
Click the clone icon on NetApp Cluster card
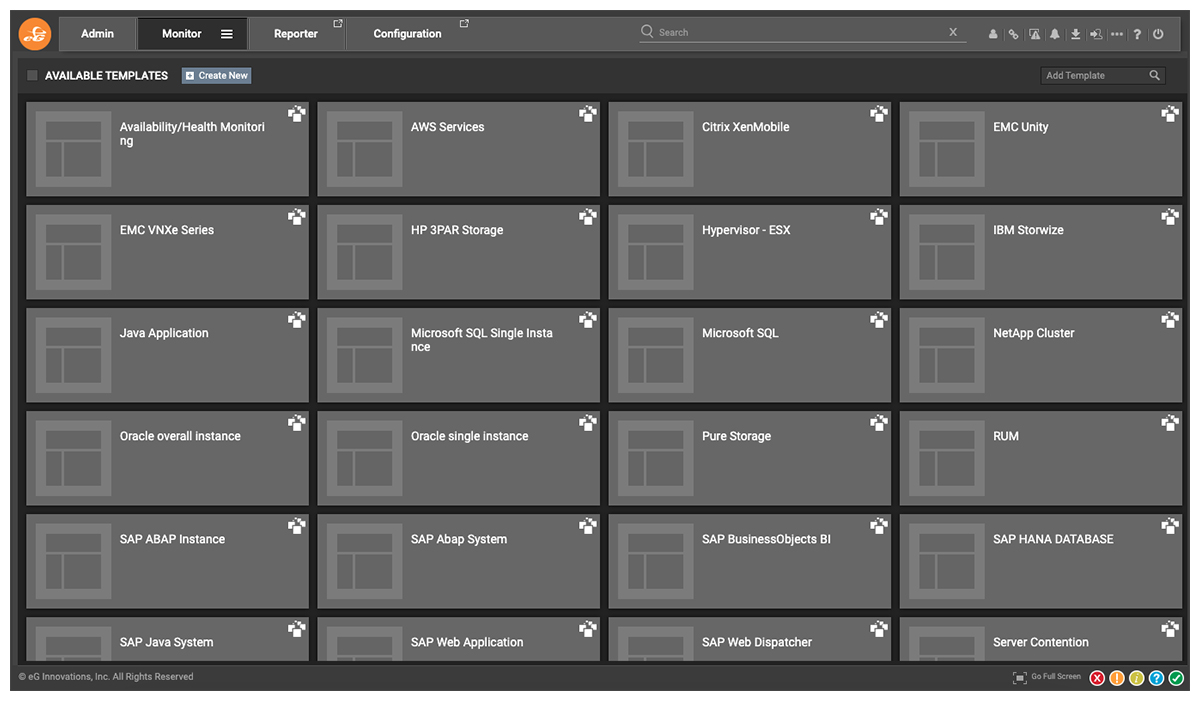pos(1170,320)
